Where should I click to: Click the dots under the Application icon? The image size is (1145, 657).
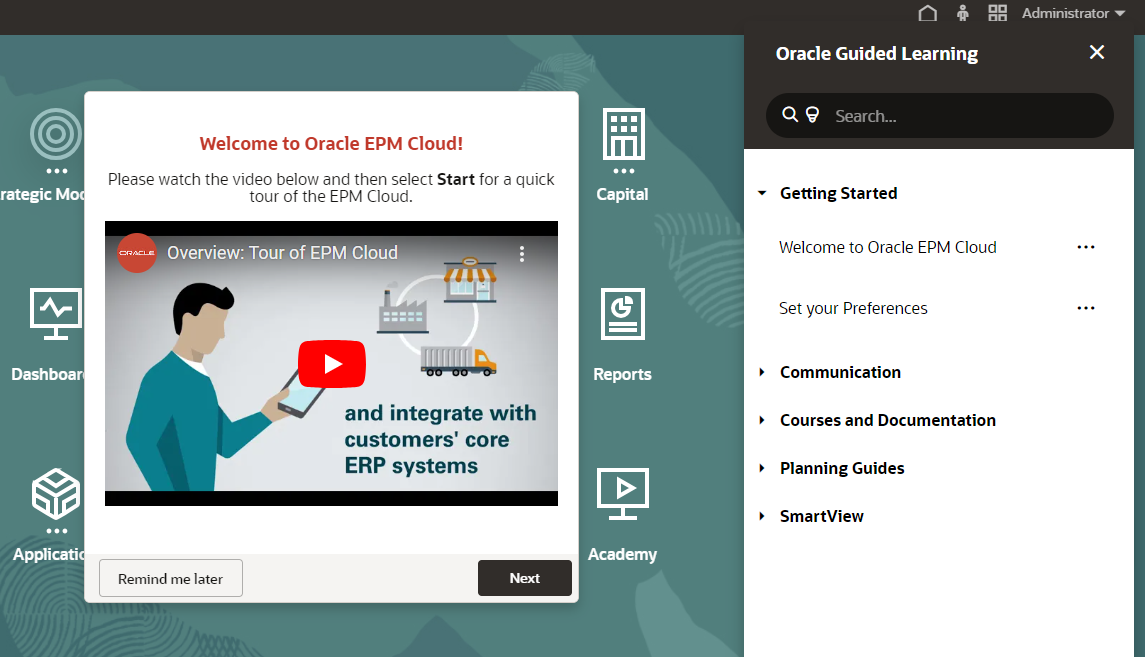click(x=56, y=531)
